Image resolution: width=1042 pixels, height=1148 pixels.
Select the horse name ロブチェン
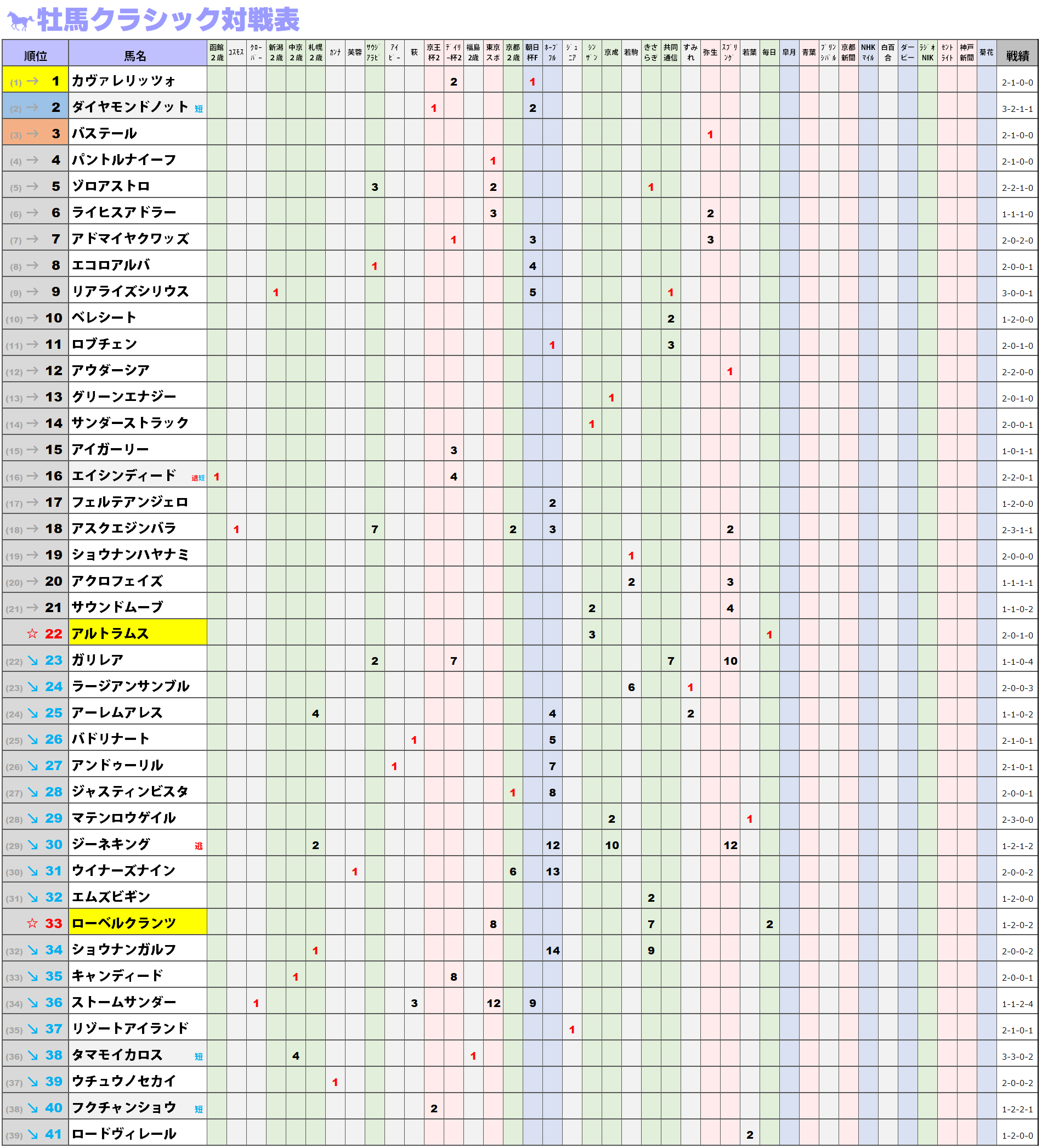click(x=105, y=344)
